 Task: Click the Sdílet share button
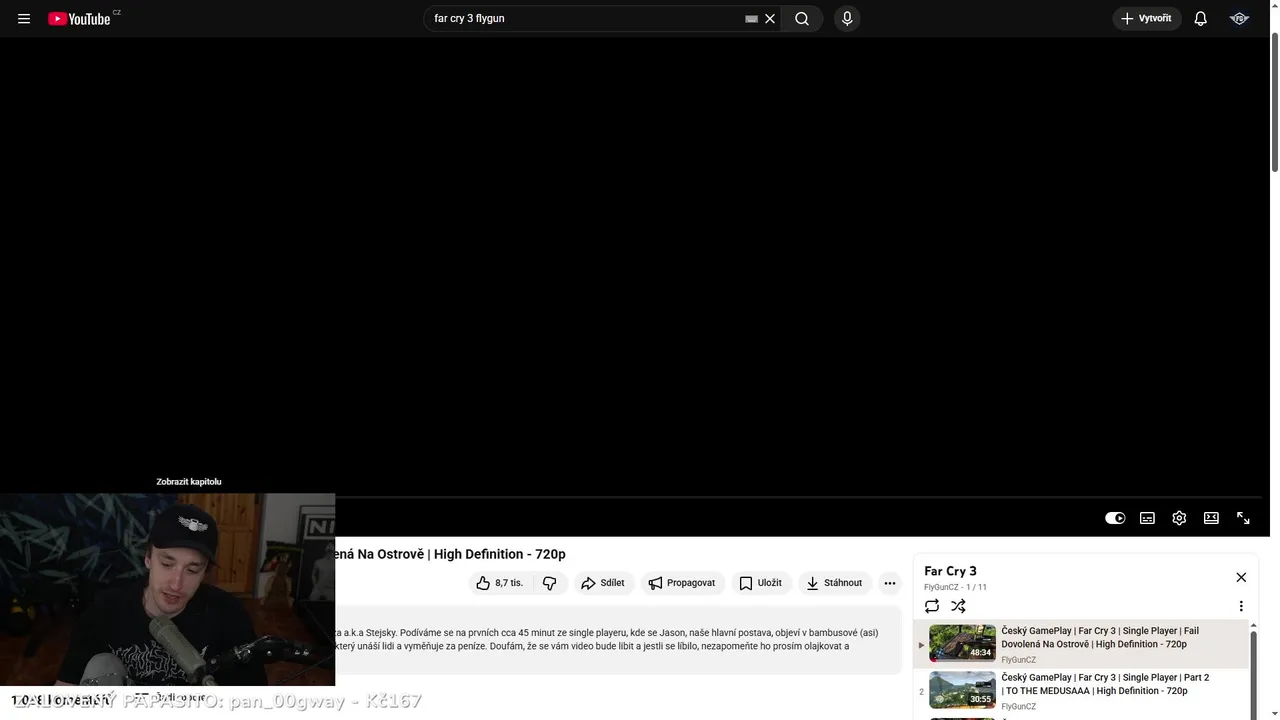(x=603, y=583)
